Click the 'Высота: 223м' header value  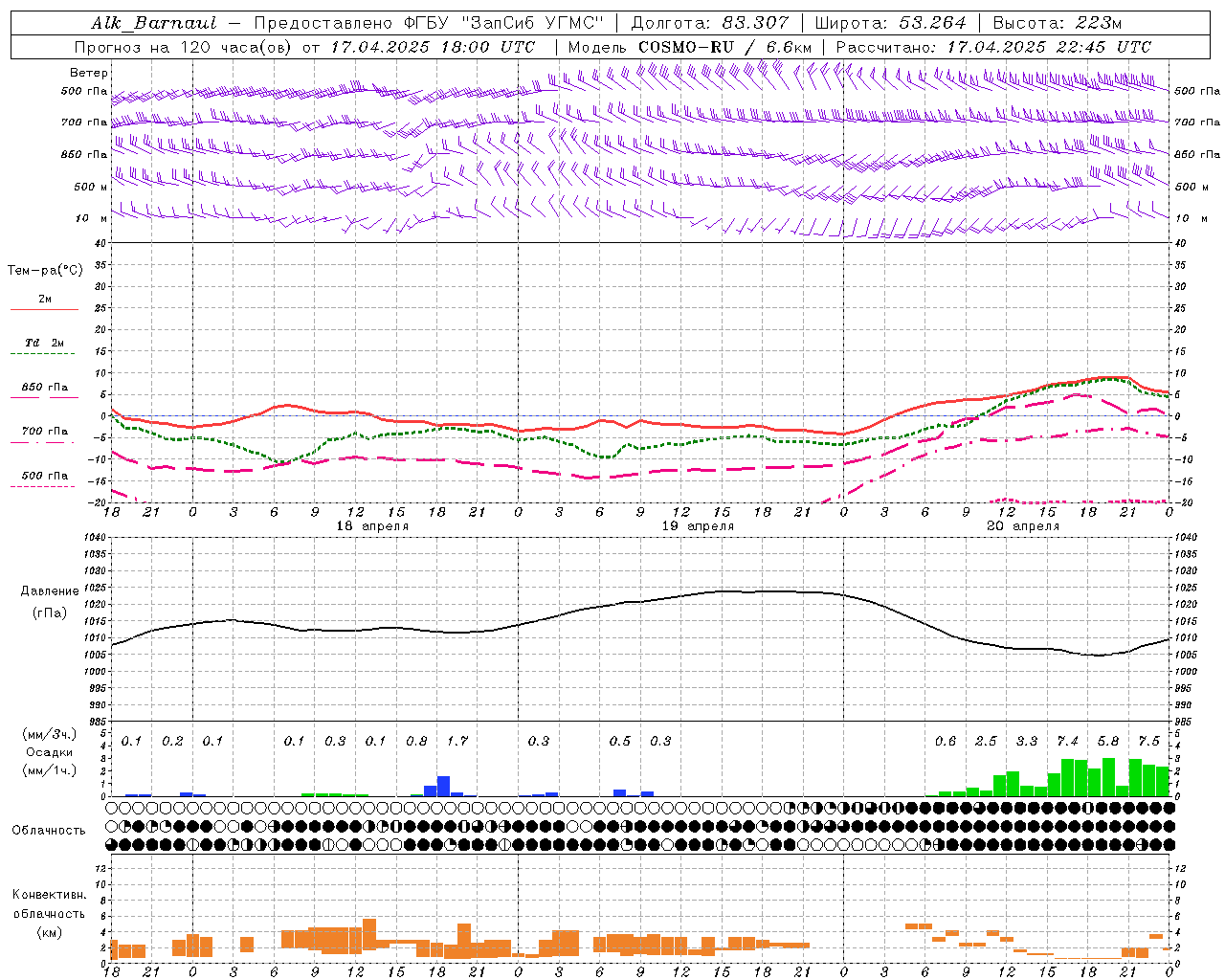pyautogui.click(x=1057, y=23)
